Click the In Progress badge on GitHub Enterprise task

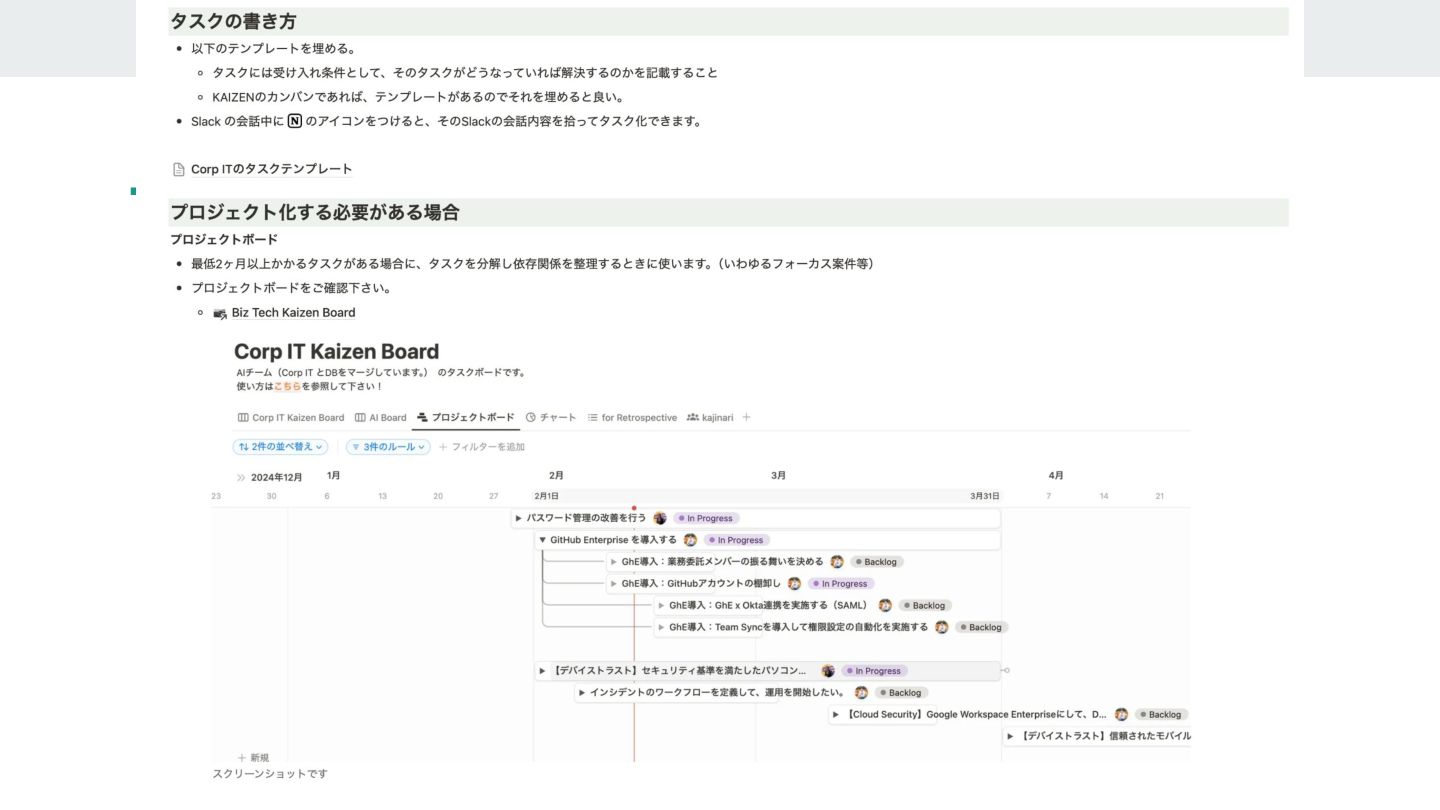tap(737, 540)
